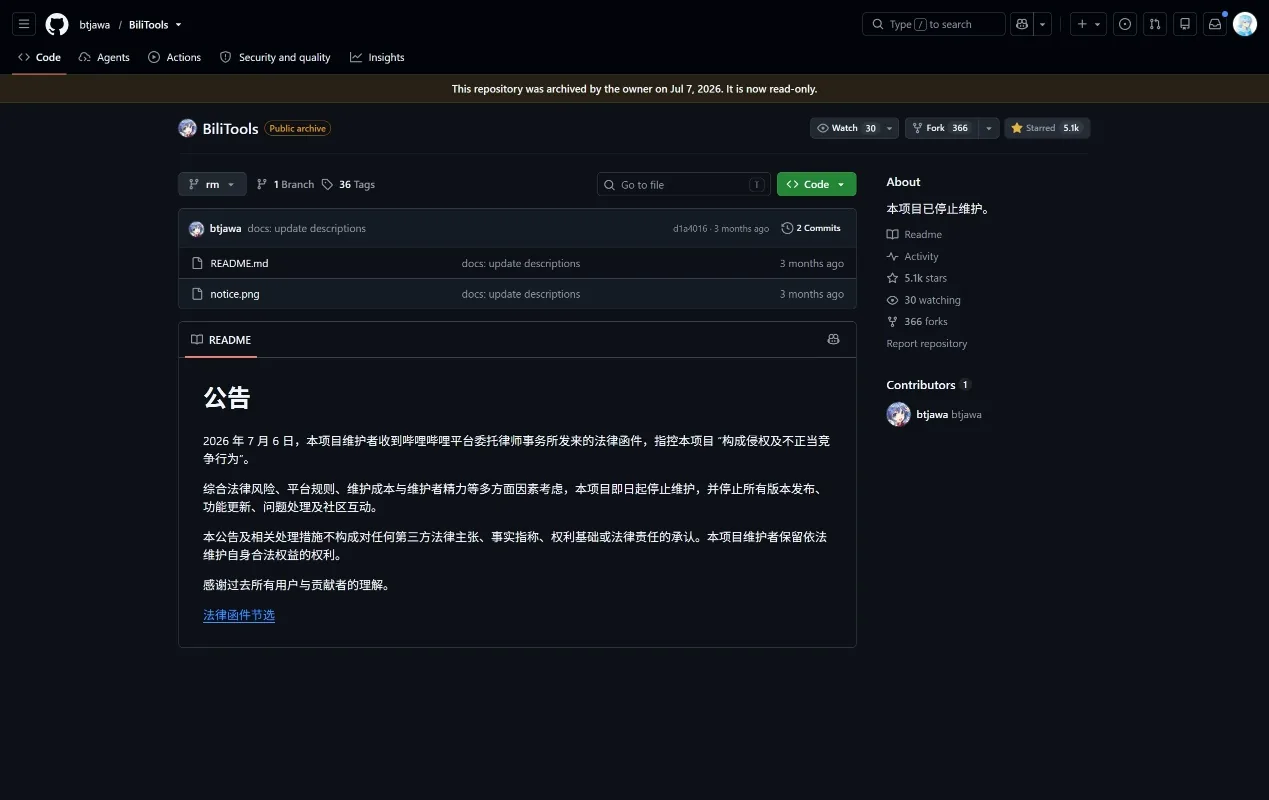
Task: View the 36 Tags link
Action: tap(348, 184)
